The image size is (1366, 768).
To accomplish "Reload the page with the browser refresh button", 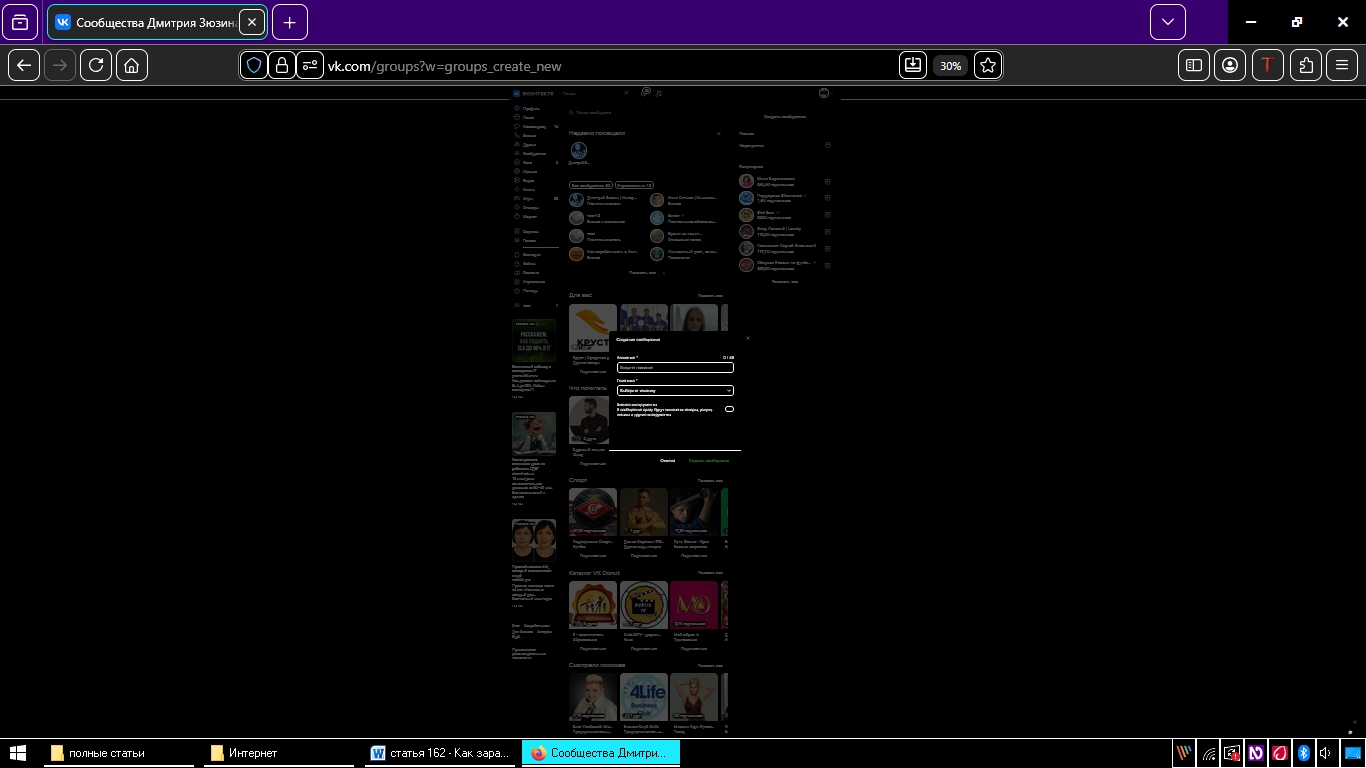I will 96,65.
